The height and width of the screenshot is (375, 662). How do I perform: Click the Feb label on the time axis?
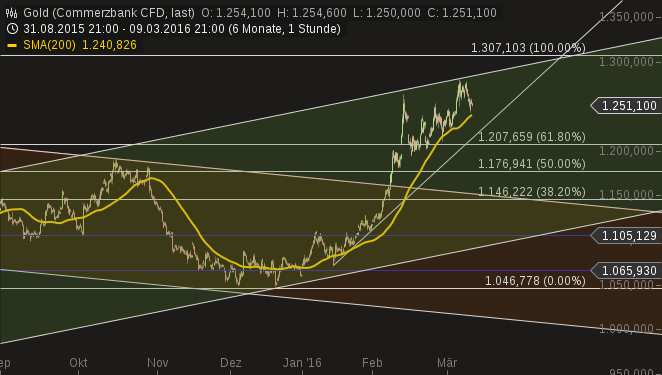pyautogui.click(x=372, y=363)
